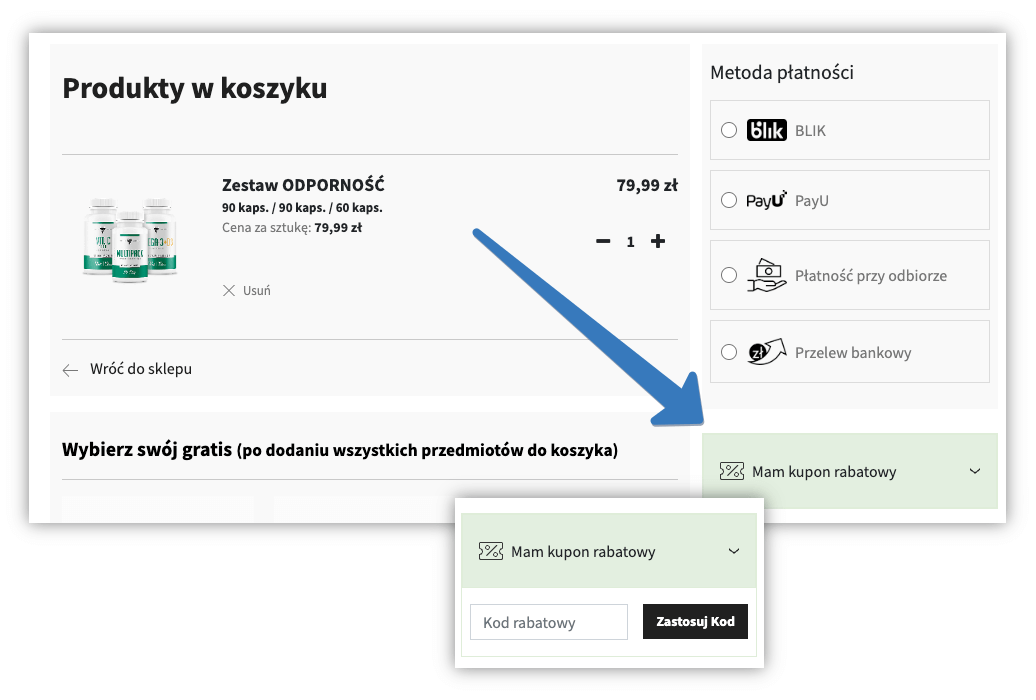Increase product quantity with the plus icon
This screenshot has height=700, width=1036.
point(658,241)
